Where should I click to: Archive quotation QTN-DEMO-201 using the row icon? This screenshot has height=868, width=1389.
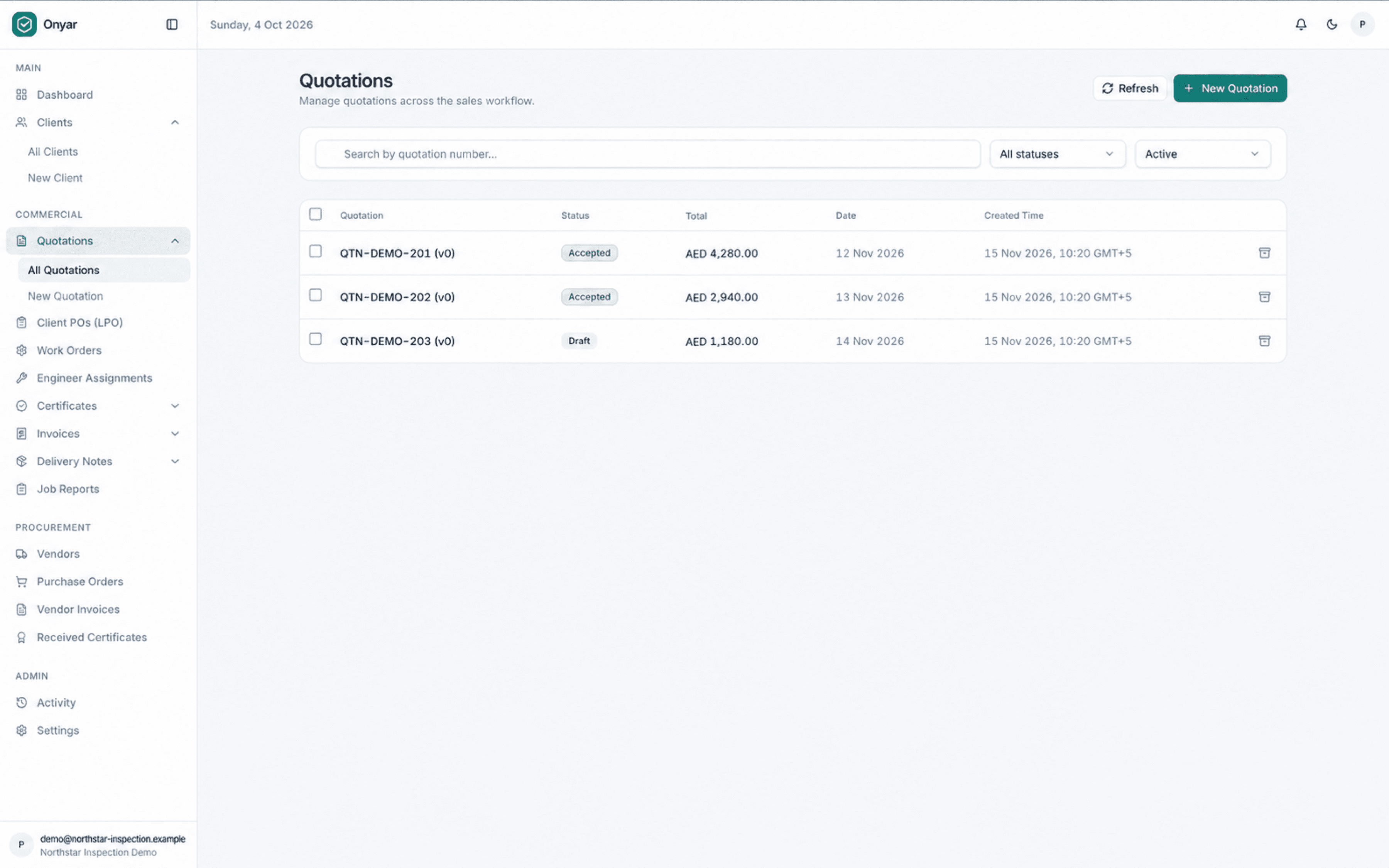tap(1264, 253)
